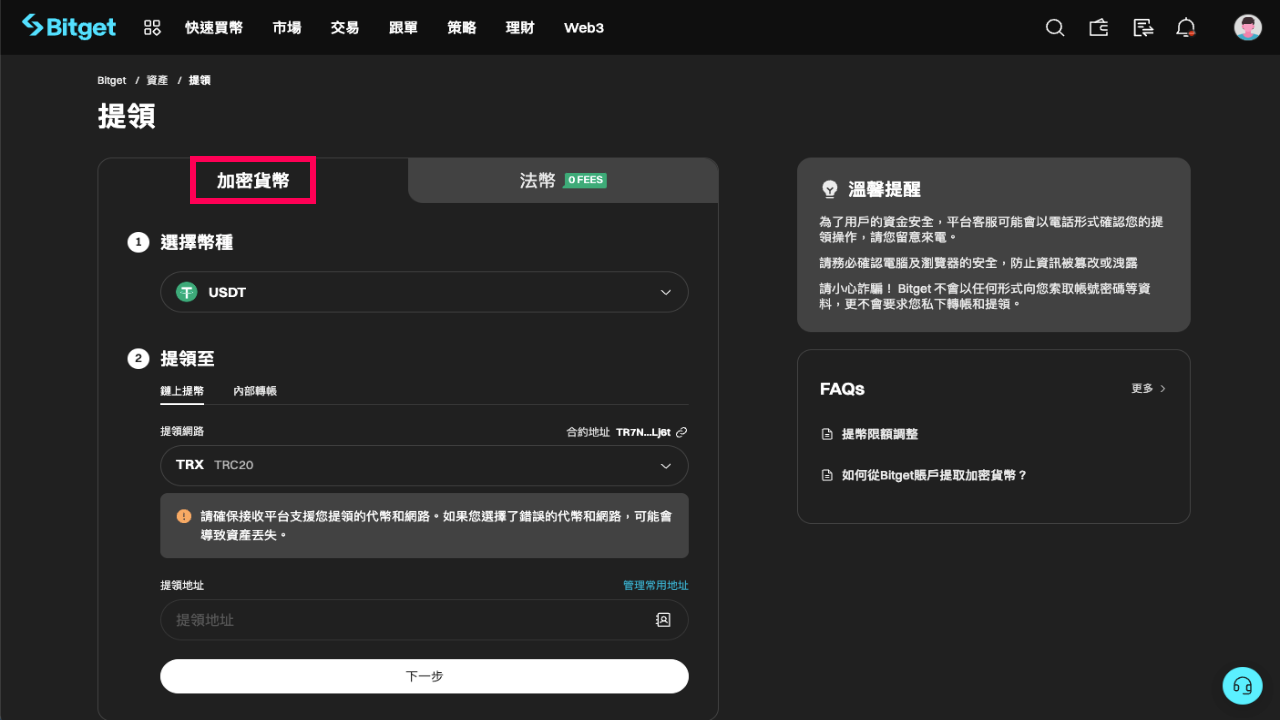Image resolution: width=1280 pixels, height=720 pixels.
Task: Open the search icon in top navigation
Action: point(1055,27)
